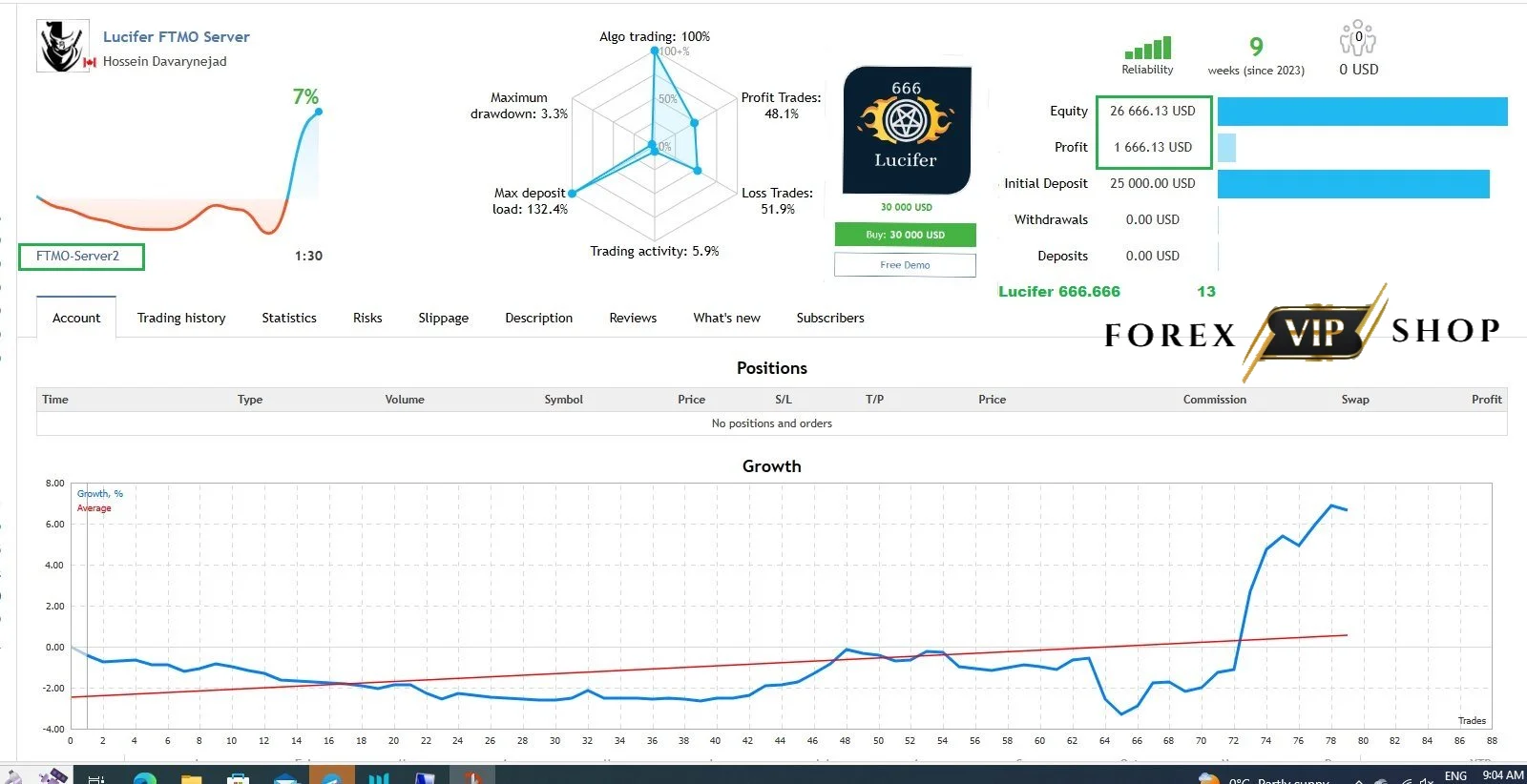Click the Withdrawals 0.00 USD value
1527x784 pixels.
pyautogui.click(x=1153, y=219)
